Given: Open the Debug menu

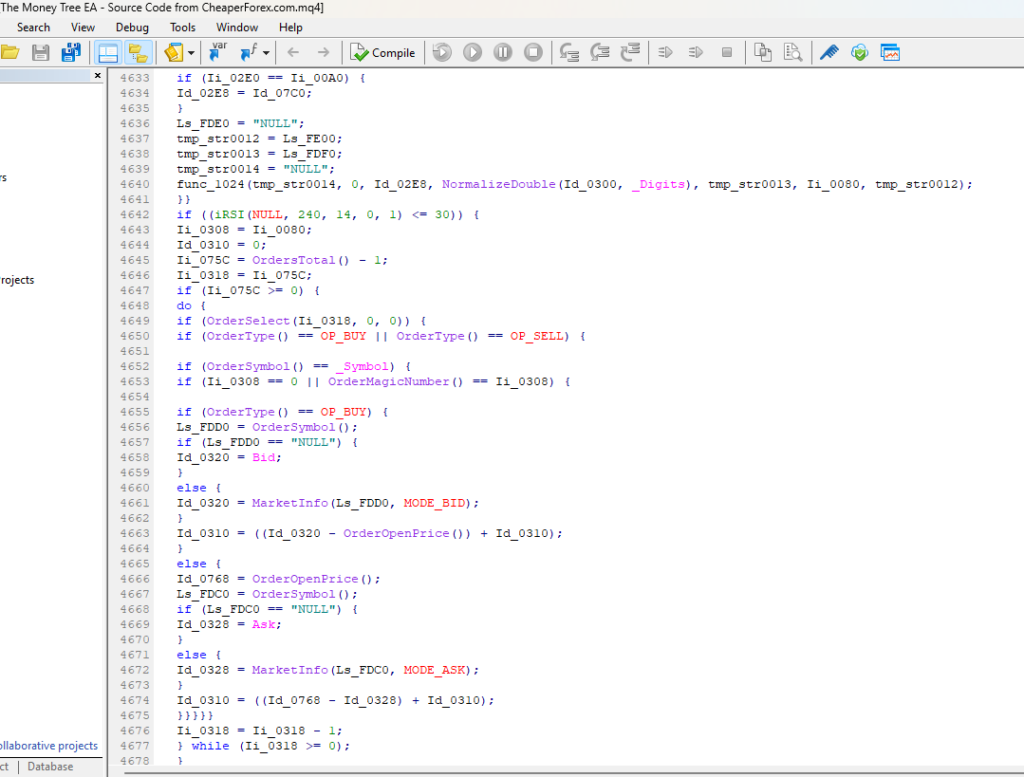Looking at the screenshot, I should point(132,27).
